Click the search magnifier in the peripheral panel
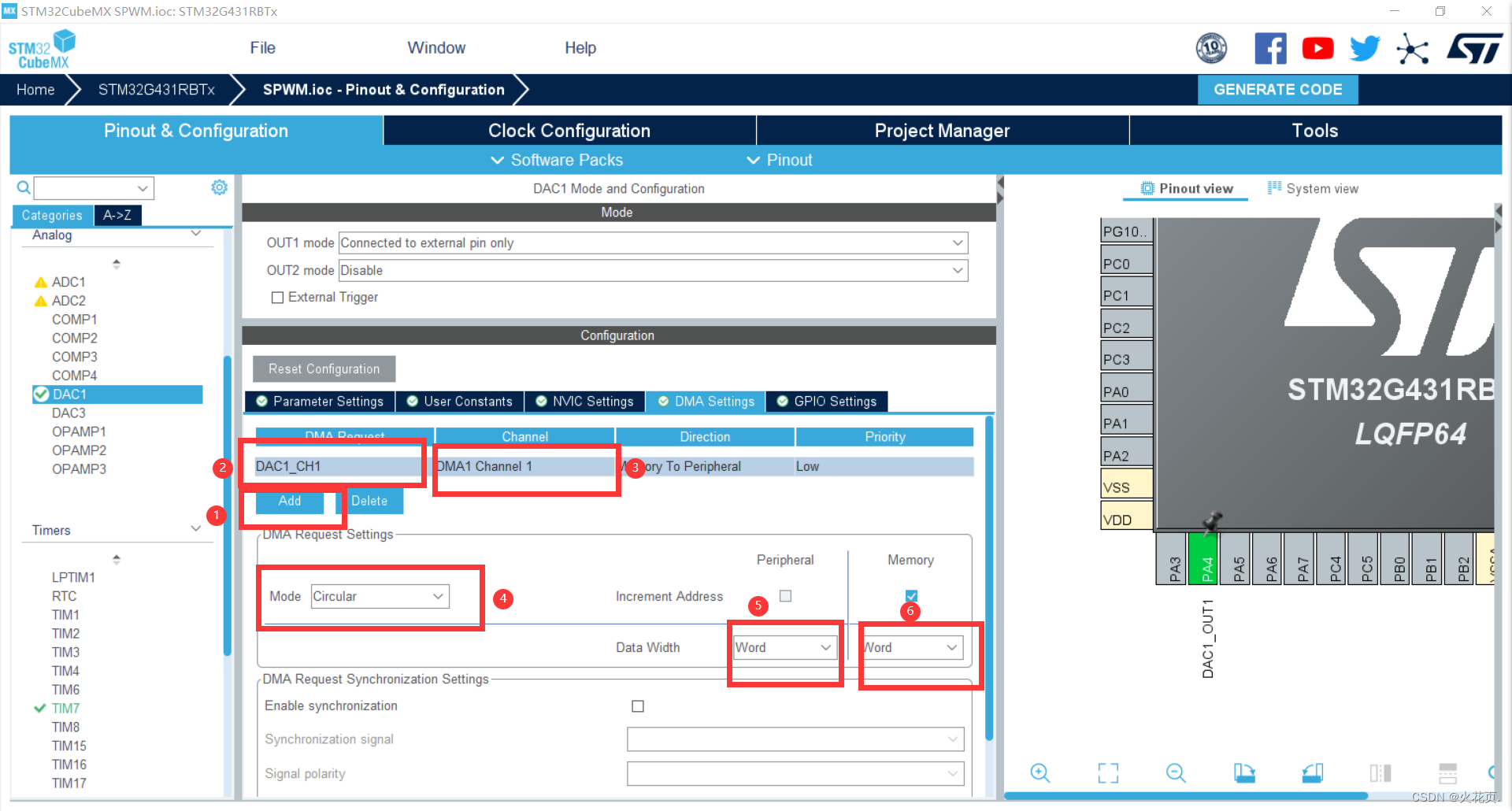1512x811 pixels. (24, 187)
